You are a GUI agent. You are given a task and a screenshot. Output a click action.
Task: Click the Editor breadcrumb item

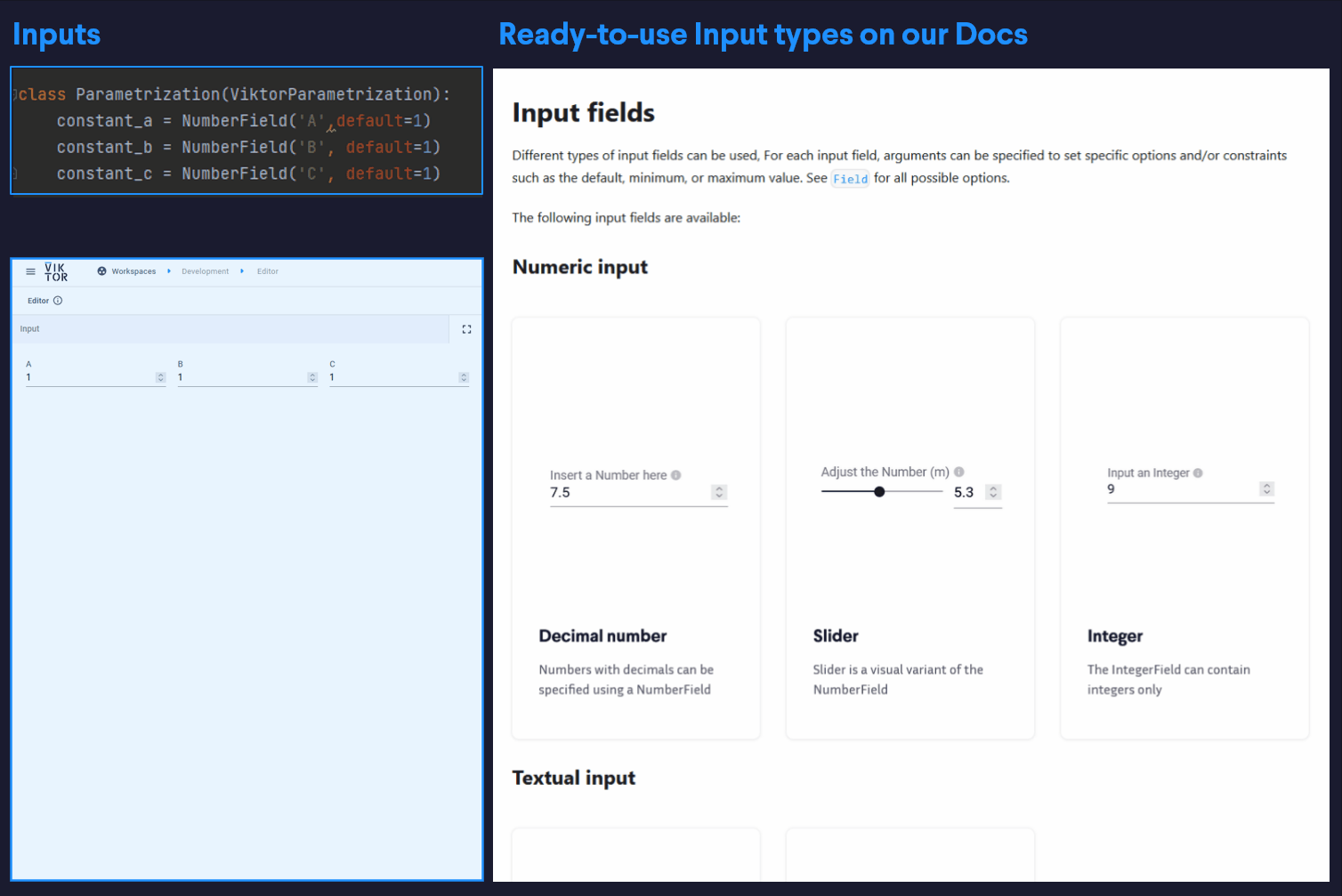point(267,271)
